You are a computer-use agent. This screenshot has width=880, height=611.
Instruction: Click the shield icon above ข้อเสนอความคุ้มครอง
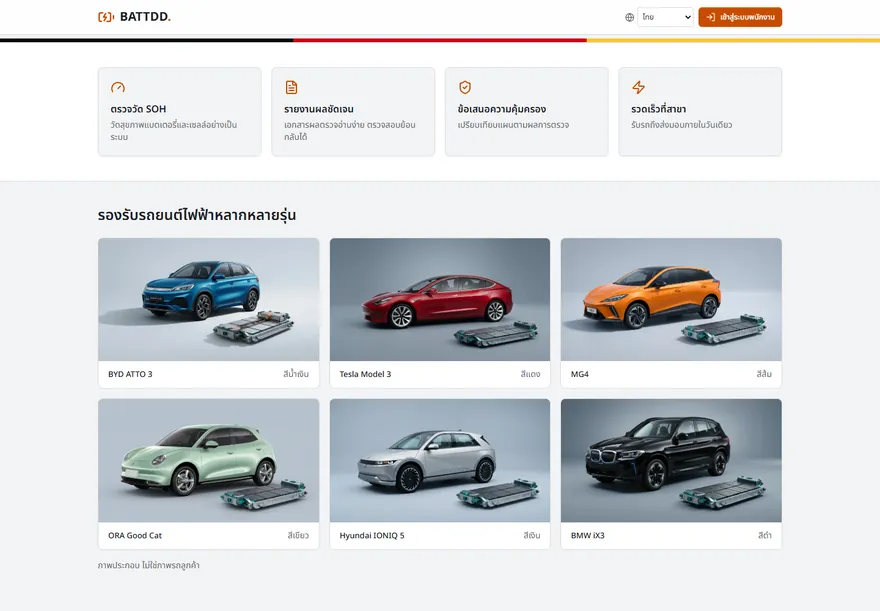click(465, 87)
